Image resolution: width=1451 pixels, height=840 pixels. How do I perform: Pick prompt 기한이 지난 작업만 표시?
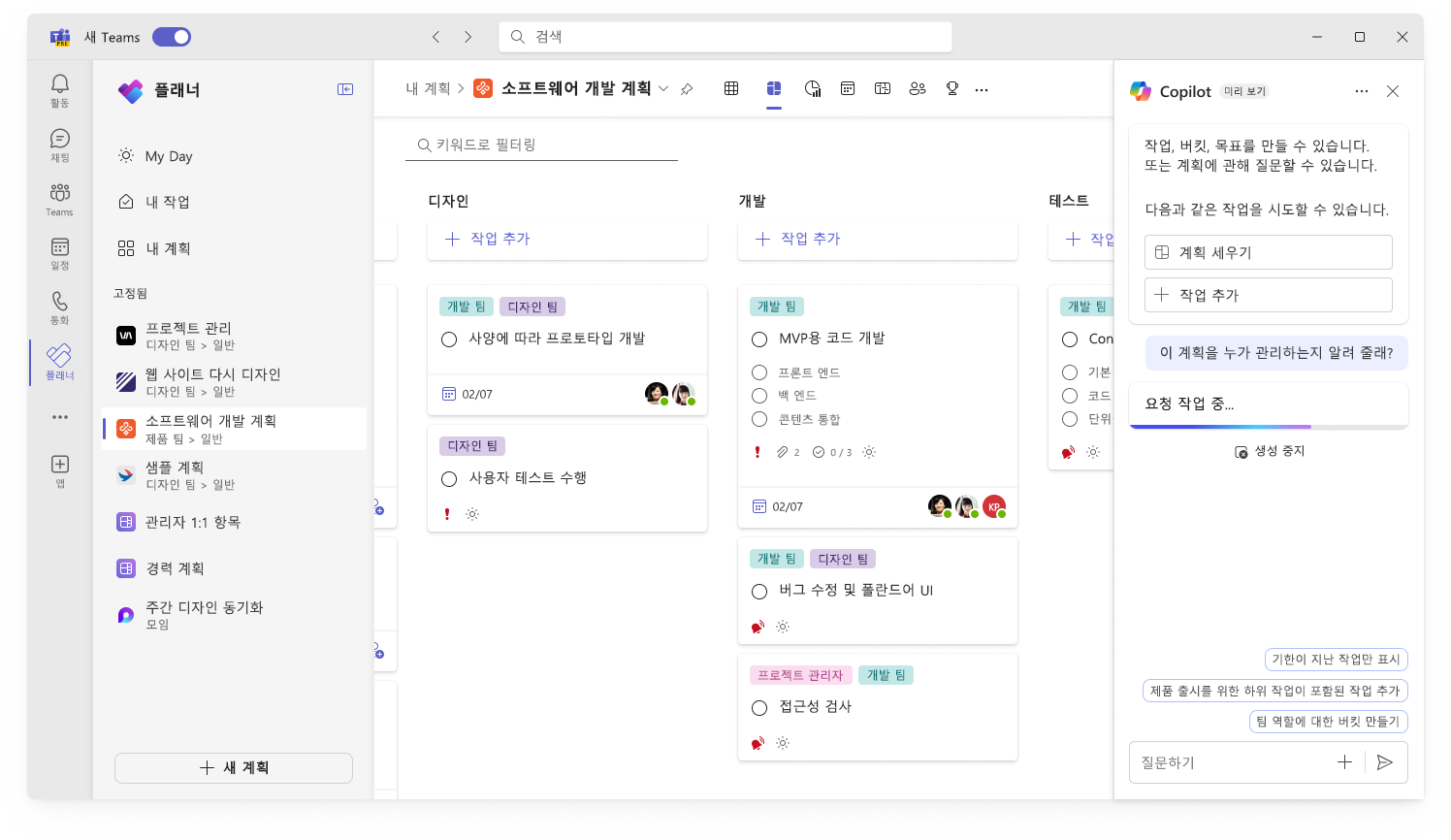click(1337, 660)
